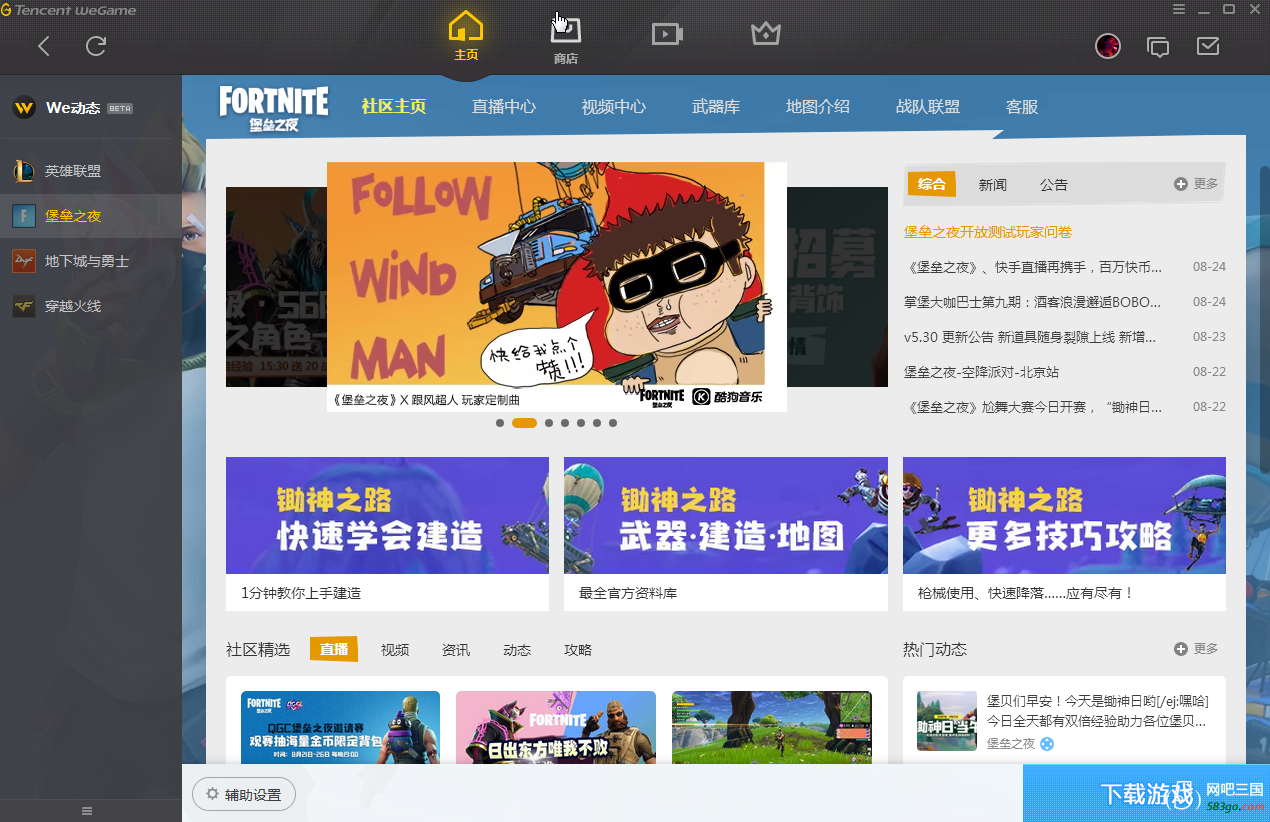Open the 直播中心 tab
The width and height of the screenshot is (1270, 822).
pyautogui.click(x=504, y=106)
